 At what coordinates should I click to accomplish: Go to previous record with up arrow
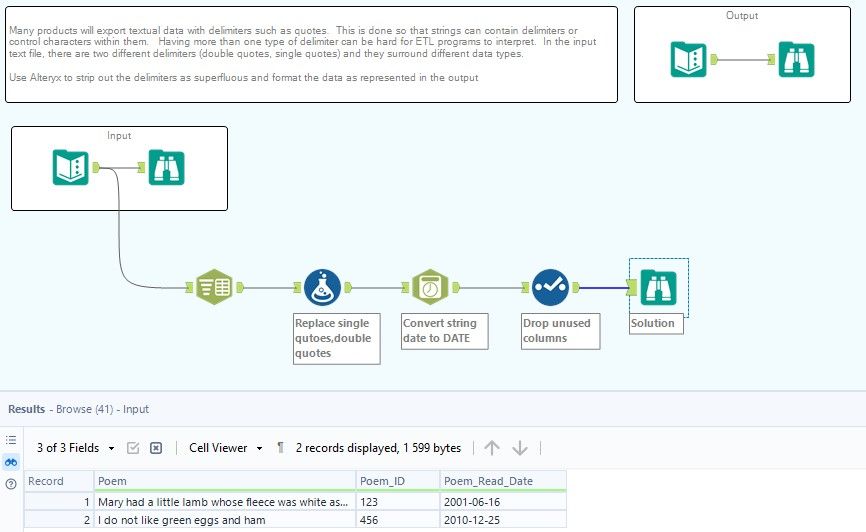tap(492, 448)
